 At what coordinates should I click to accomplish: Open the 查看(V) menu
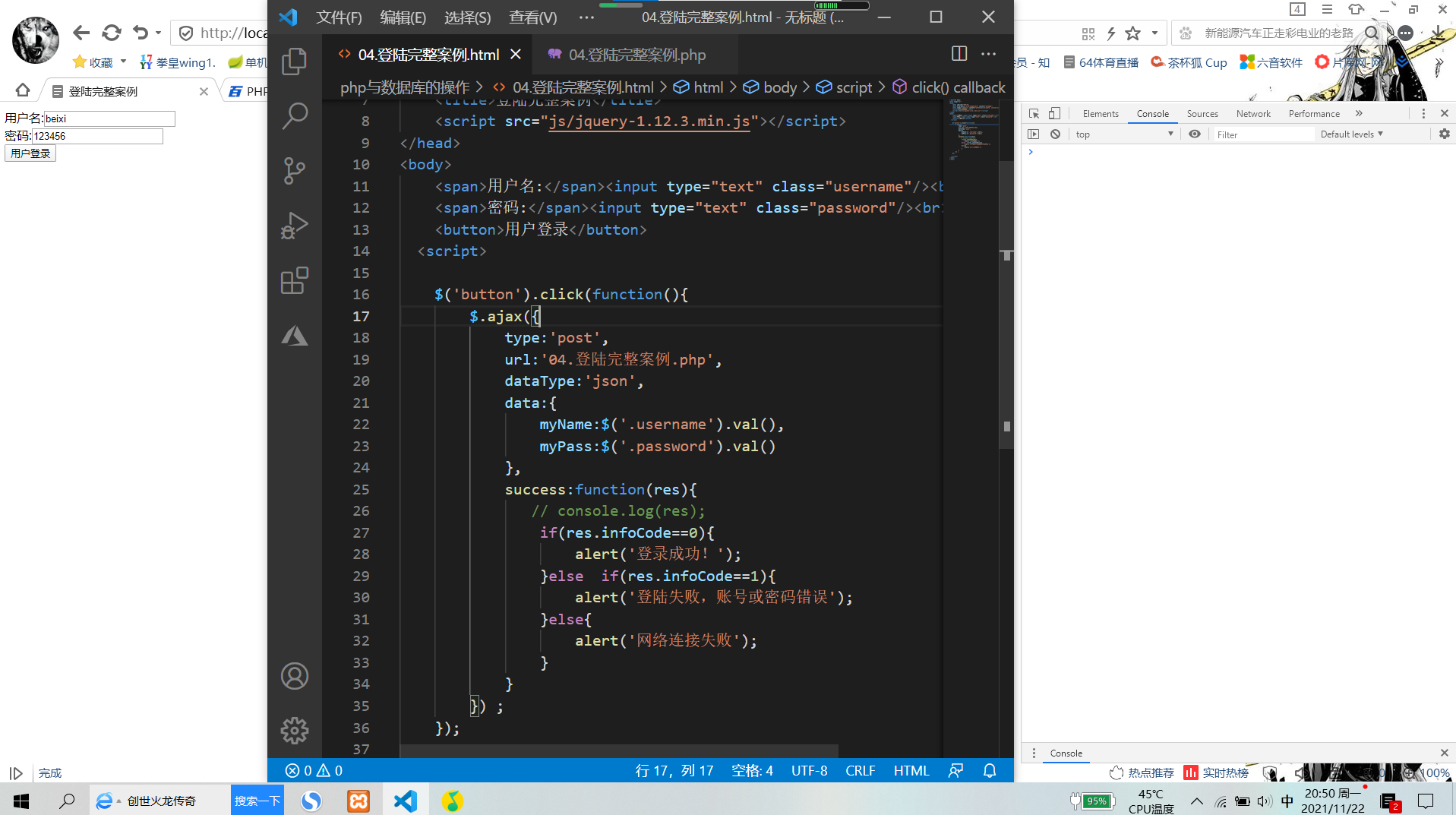(532, 17)
